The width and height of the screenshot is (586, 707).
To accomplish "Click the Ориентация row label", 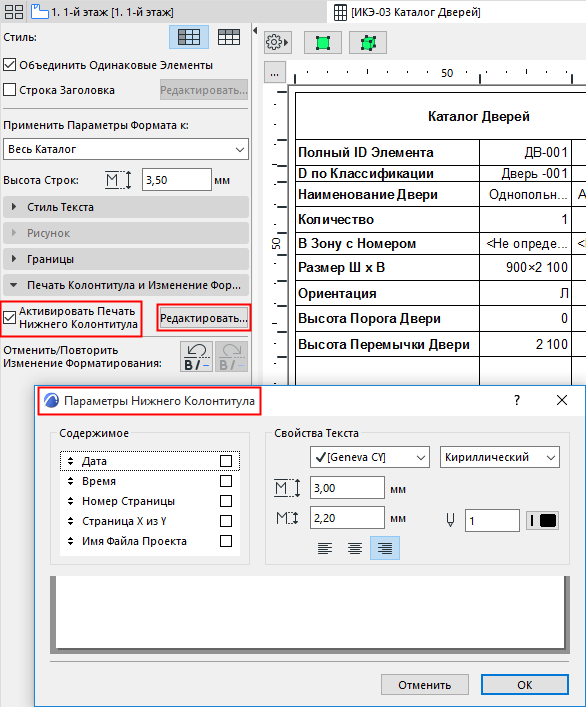I will click(337, 294).
